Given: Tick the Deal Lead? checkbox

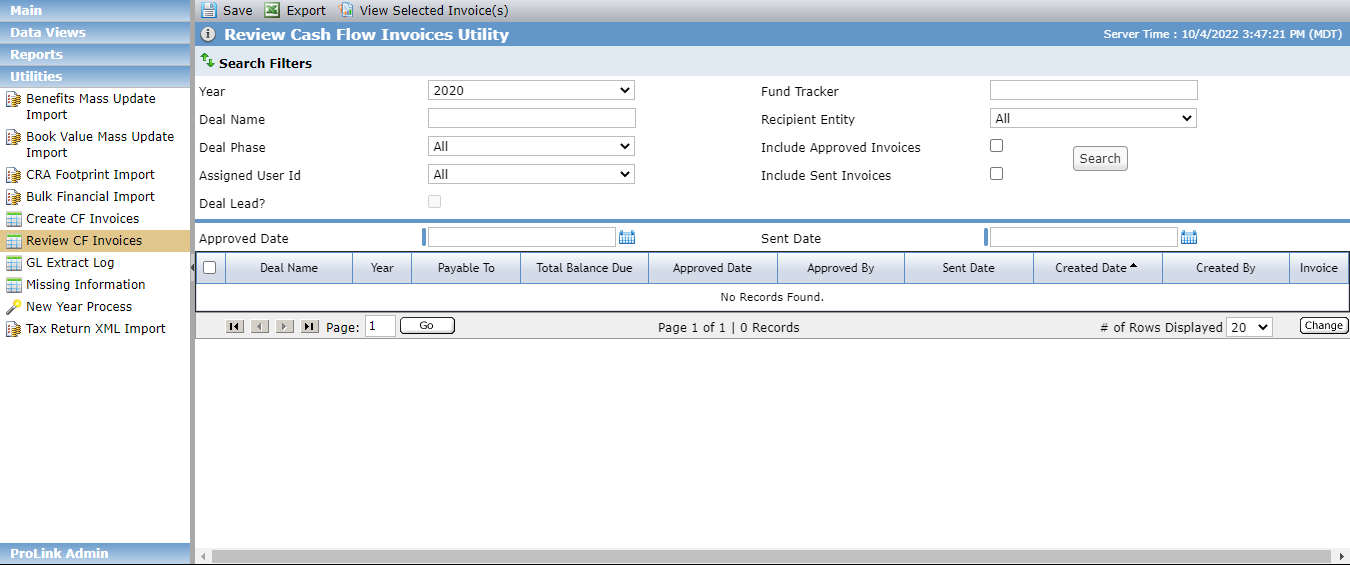Looking at the screenshot, I should 434,202.
